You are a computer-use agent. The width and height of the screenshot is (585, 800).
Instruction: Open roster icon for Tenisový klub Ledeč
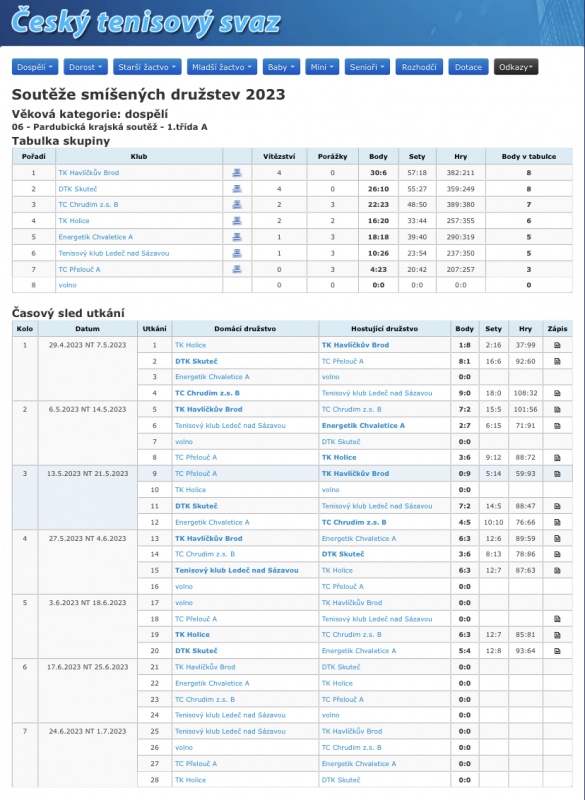tap(237, 253)
